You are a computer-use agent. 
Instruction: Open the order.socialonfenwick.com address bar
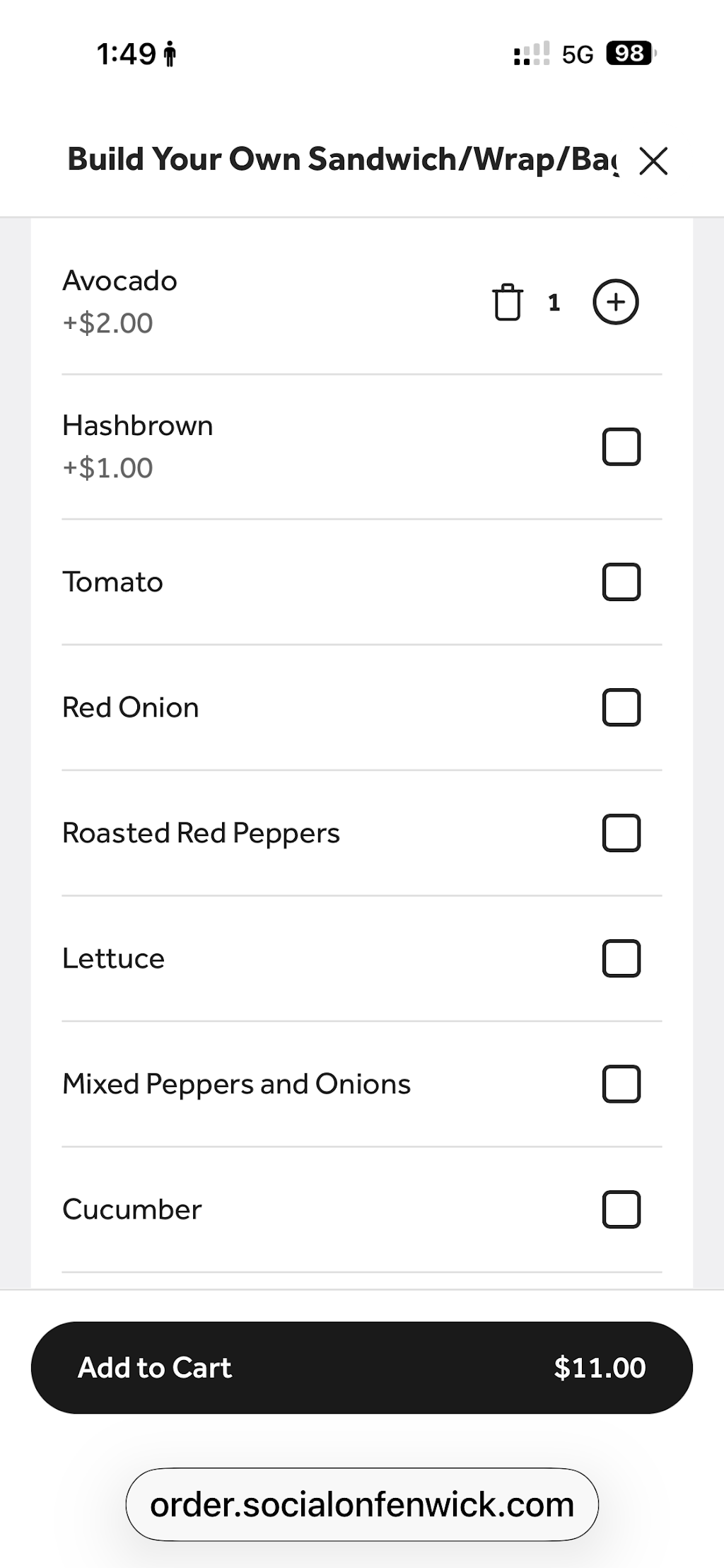point(362,1504)
